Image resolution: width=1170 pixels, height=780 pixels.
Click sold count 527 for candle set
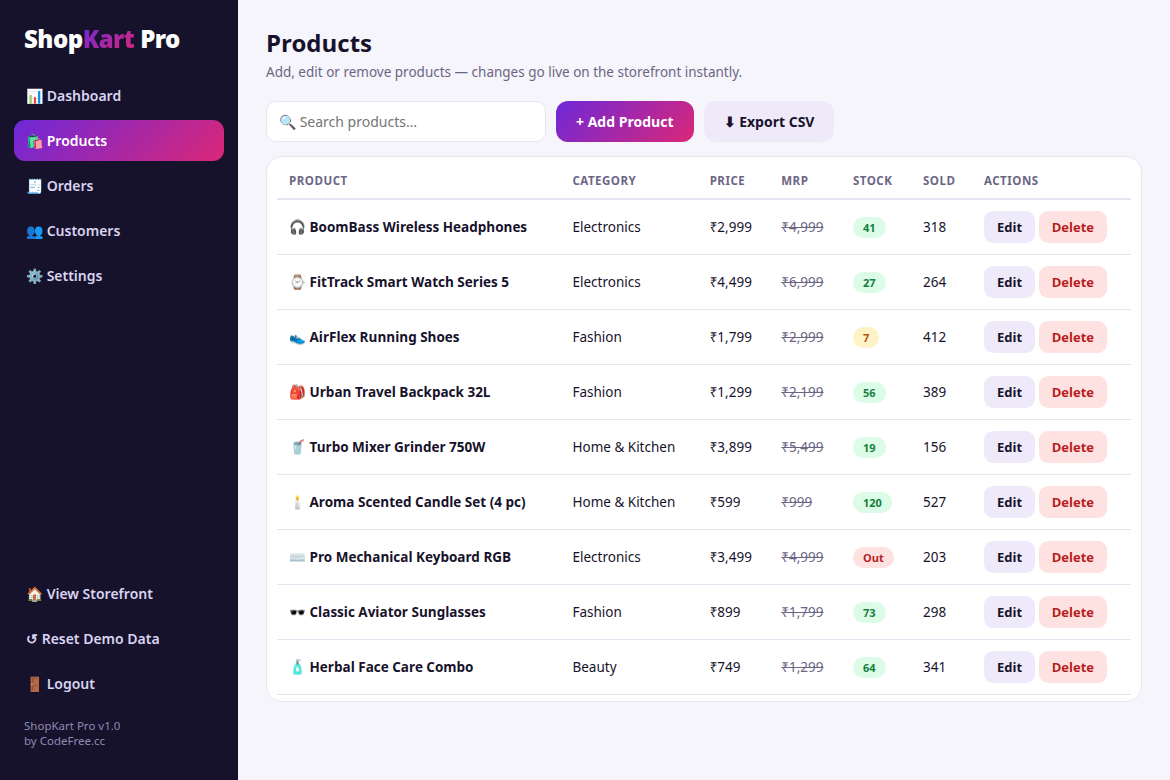click(934, 502)
